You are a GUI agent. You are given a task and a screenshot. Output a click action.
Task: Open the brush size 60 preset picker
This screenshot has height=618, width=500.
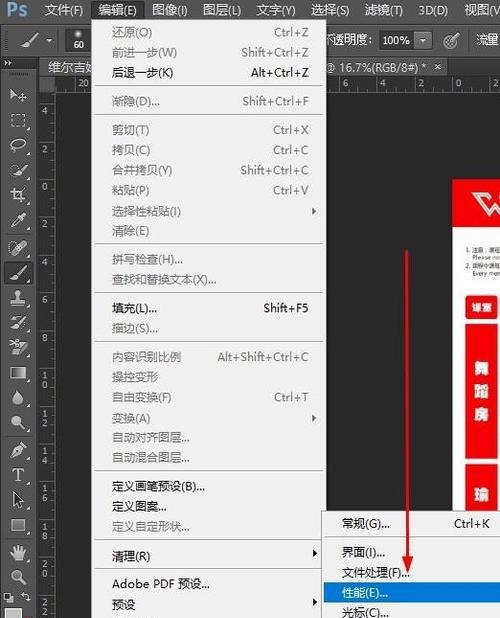[78, 40]
